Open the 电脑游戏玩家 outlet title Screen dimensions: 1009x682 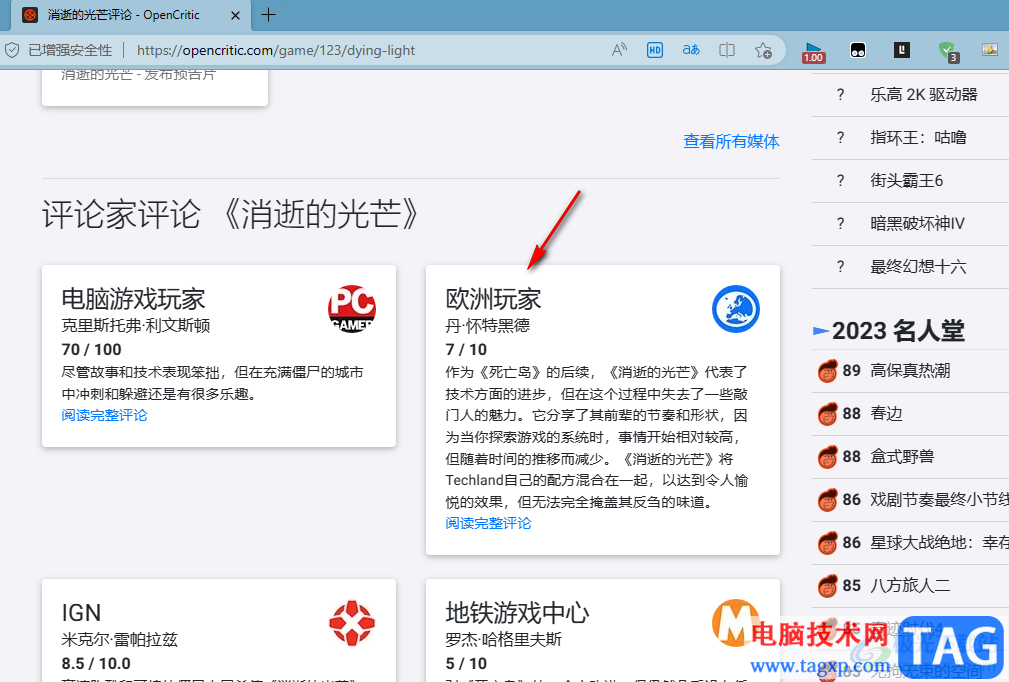(133, 299)
